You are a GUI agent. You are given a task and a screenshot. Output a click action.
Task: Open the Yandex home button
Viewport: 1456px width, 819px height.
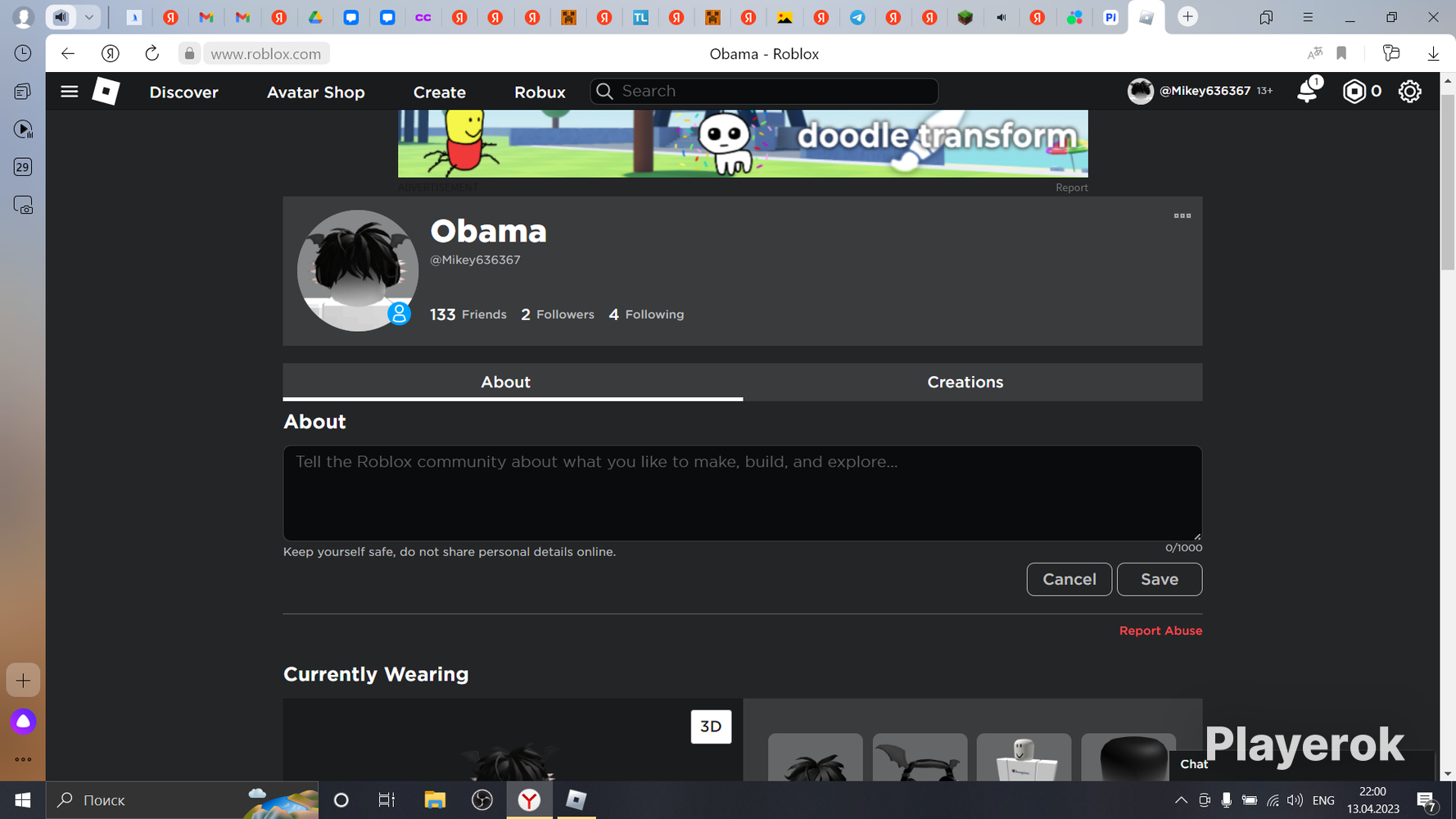(x=110, y=54)
